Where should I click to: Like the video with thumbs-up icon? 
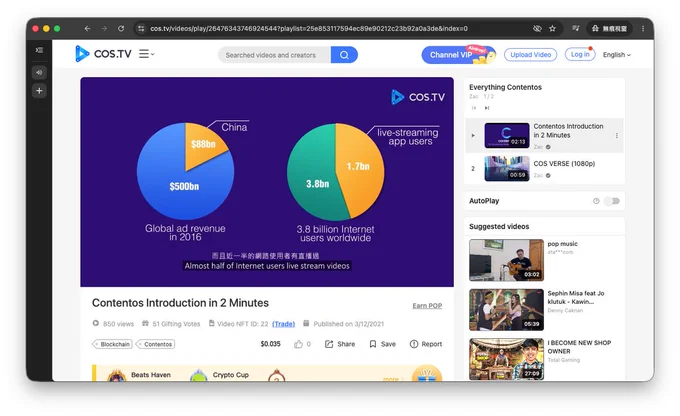tap(298, 344)
